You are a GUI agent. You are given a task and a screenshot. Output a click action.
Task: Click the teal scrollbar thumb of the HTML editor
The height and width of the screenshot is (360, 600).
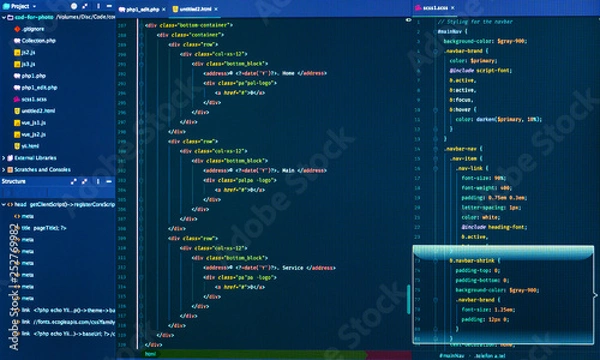click(409, 300)
